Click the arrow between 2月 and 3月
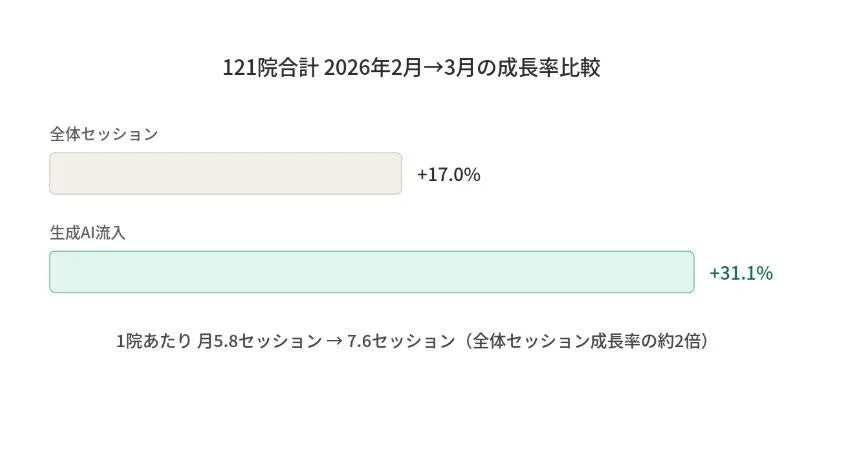Screen dimensions: 853x449 (x=423, y=69)
